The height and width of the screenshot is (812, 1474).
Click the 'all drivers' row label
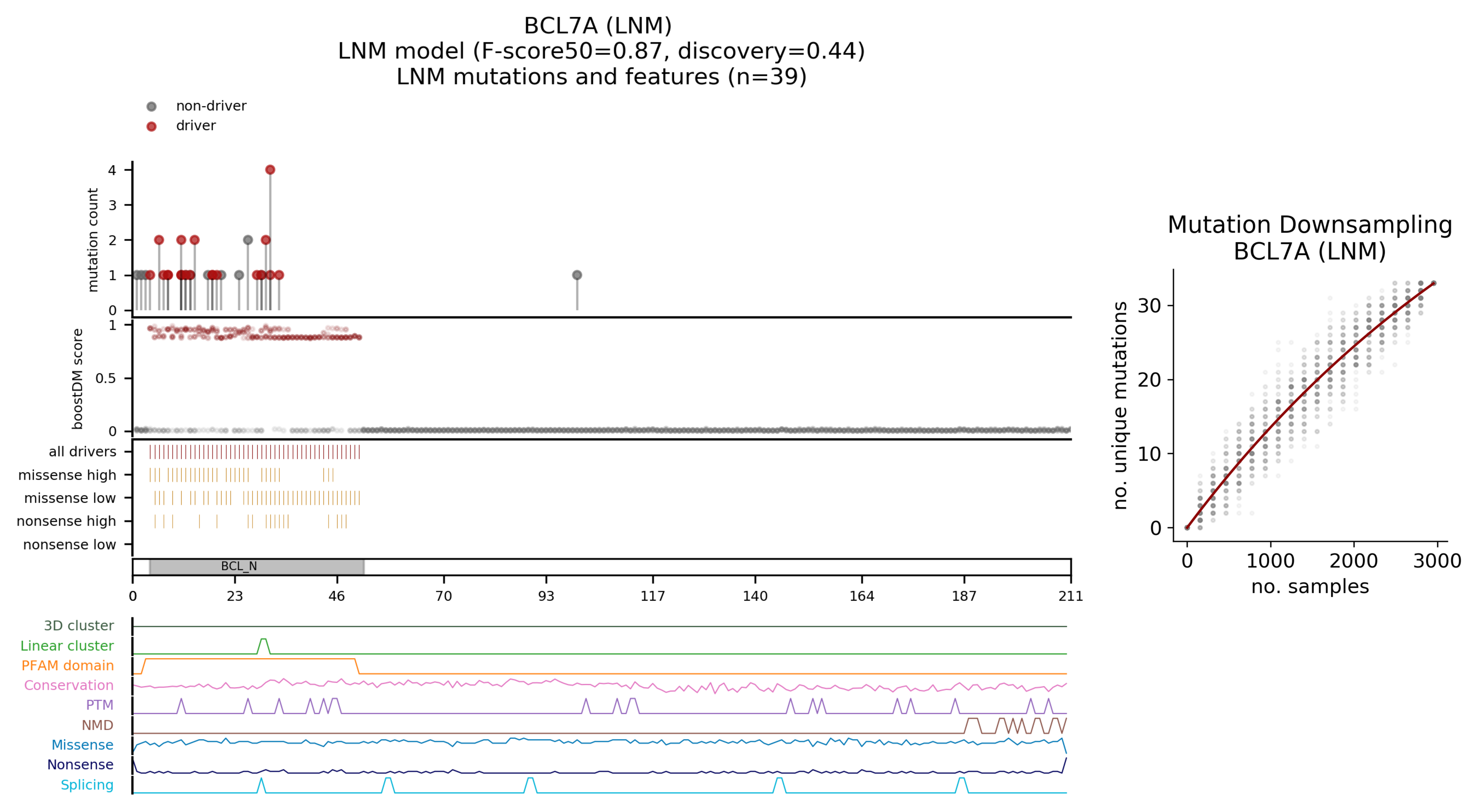coord(82,452)
